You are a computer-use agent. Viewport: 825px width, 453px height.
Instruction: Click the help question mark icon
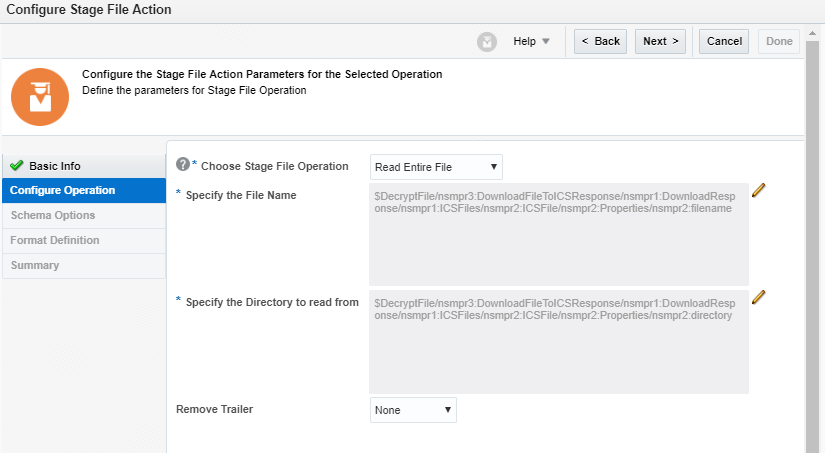click(x=182, y=165)
